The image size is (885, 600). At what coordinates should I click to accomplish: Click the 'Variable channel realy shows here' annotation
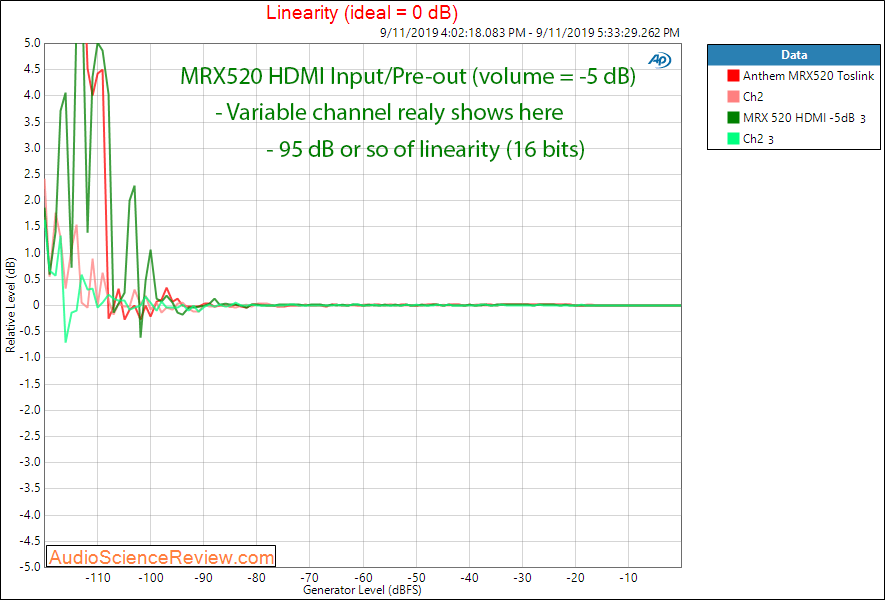click(389, 112)
